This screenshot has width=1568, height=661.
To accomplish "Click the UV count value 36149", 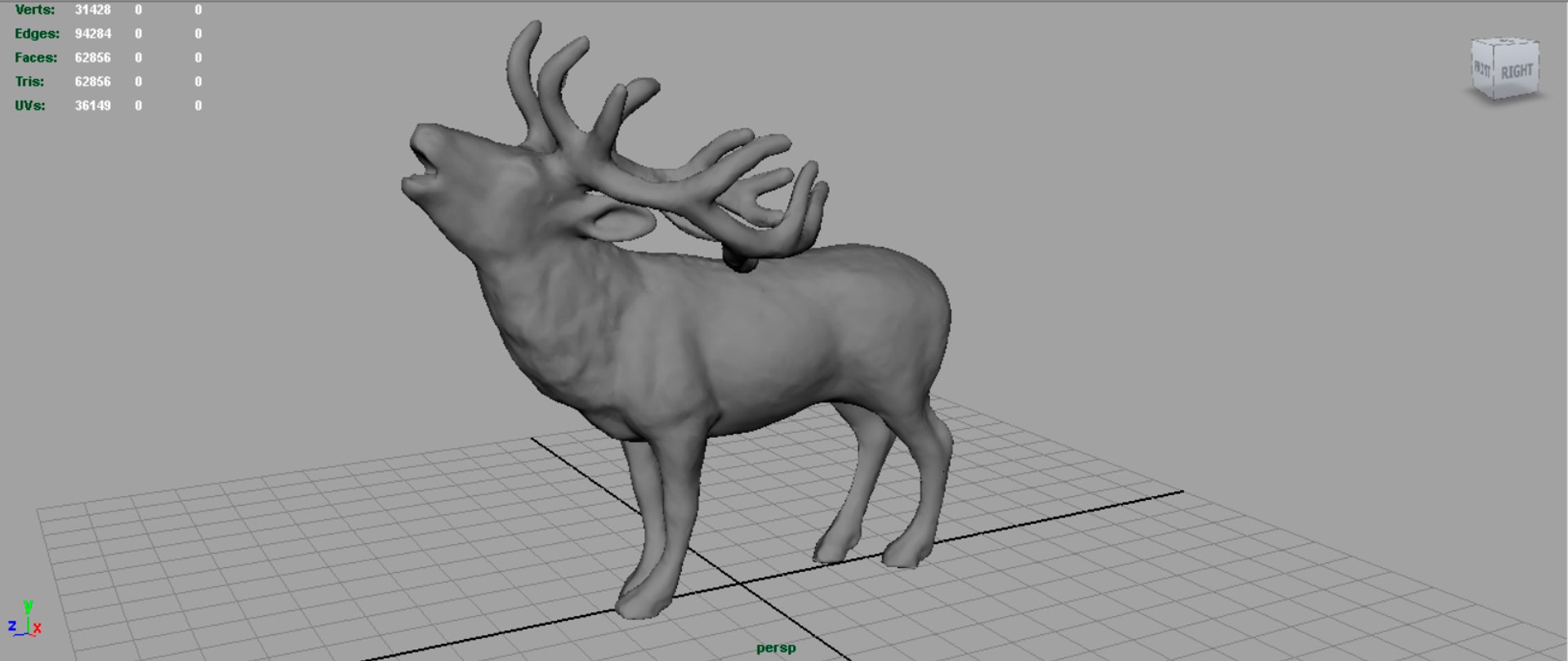I will point(93,105).
